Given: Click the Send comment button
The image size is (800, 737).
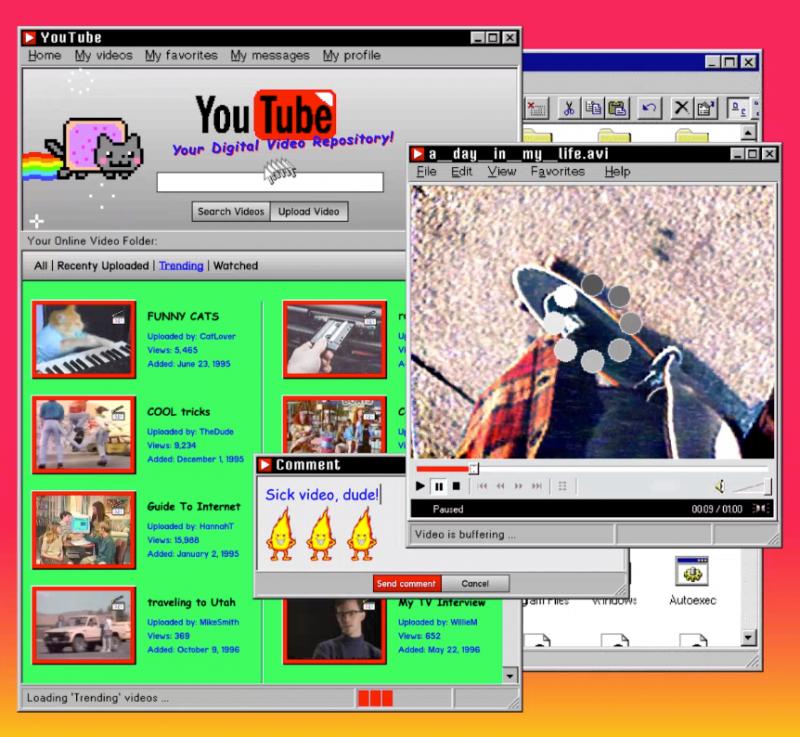Looking at the screenshot, I should (x=407, y=583).
